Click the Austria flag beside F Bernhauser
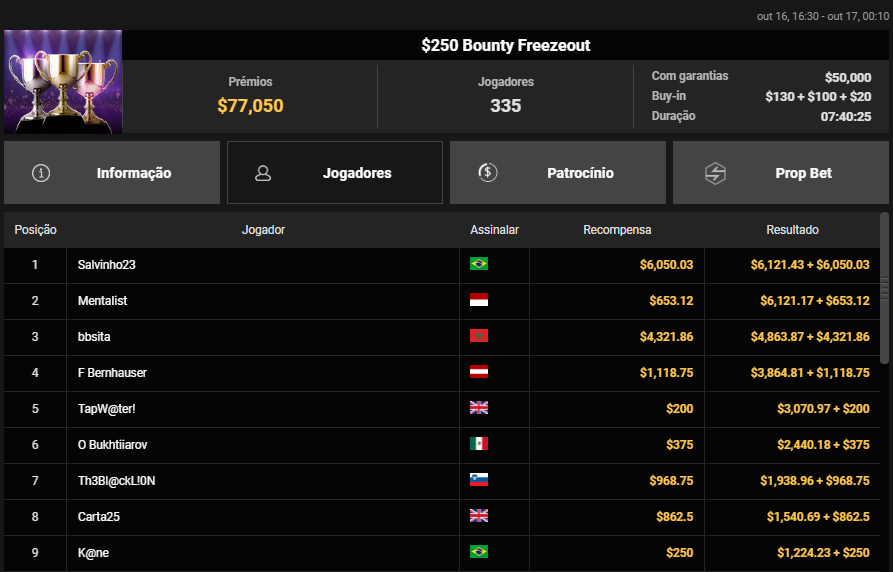This screenshot has height=572, width=893. pos(479,372)
